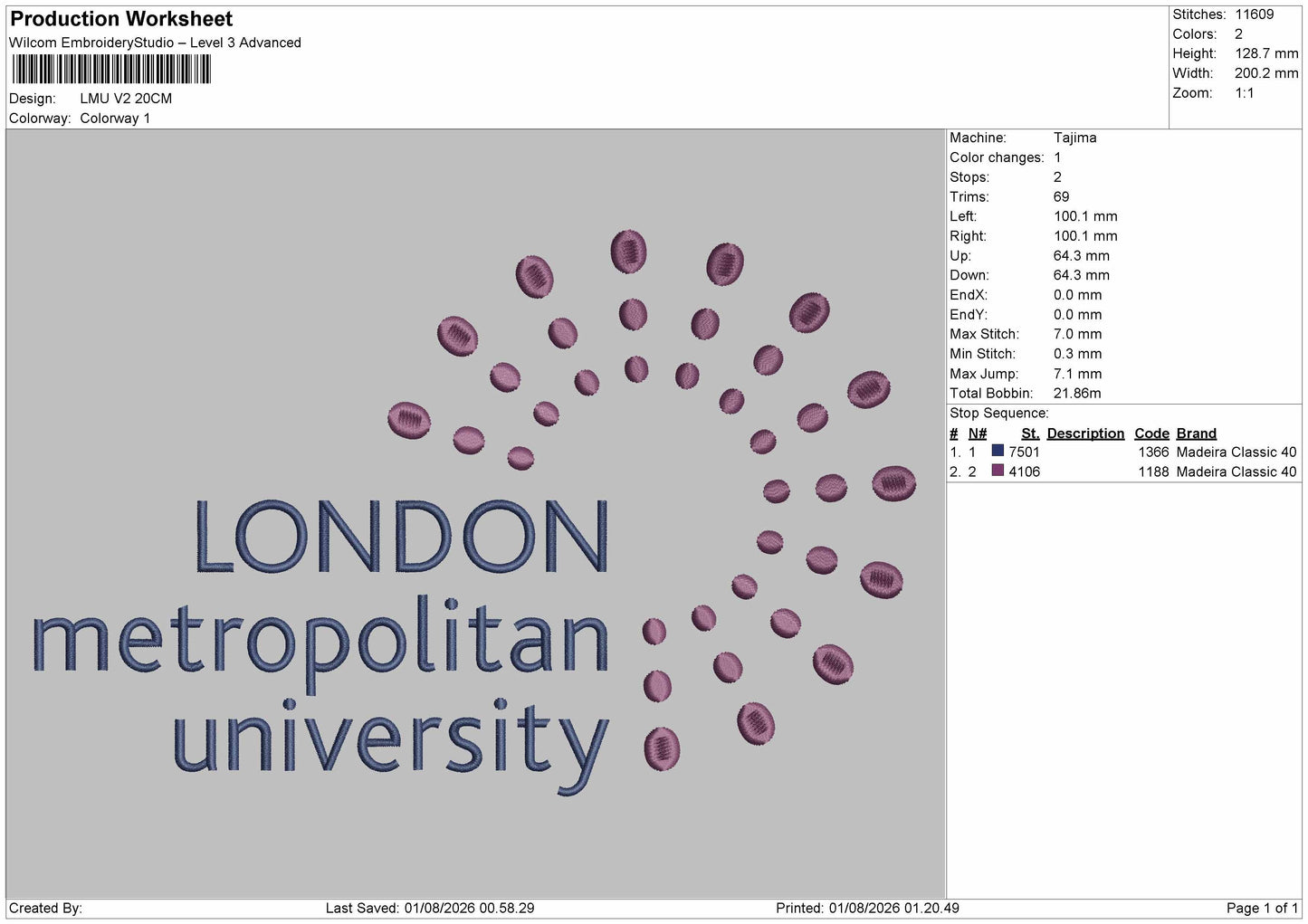Click the Total Bobbin value '21.86m'
This screenshot has width=1308, height=924.
click(1077, 394)
